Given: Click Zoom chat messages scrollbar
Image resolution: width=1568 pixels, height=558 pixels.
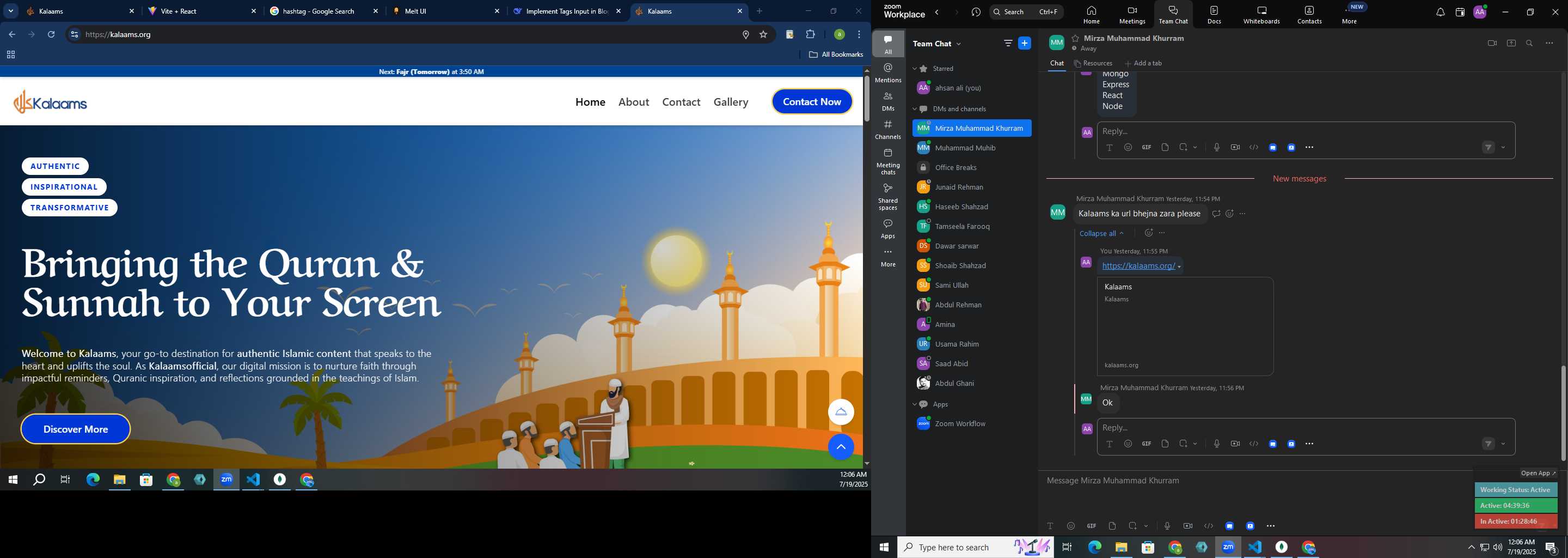Looking at the screenshot, I should tap(1563, 413).
